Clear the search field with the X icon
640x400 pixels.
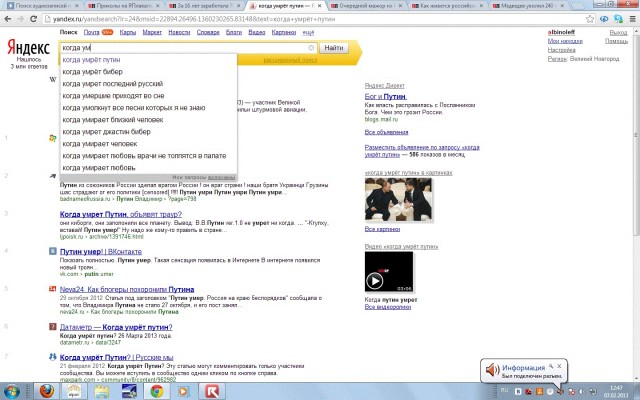pyautogui.click(x=311, y=47)
